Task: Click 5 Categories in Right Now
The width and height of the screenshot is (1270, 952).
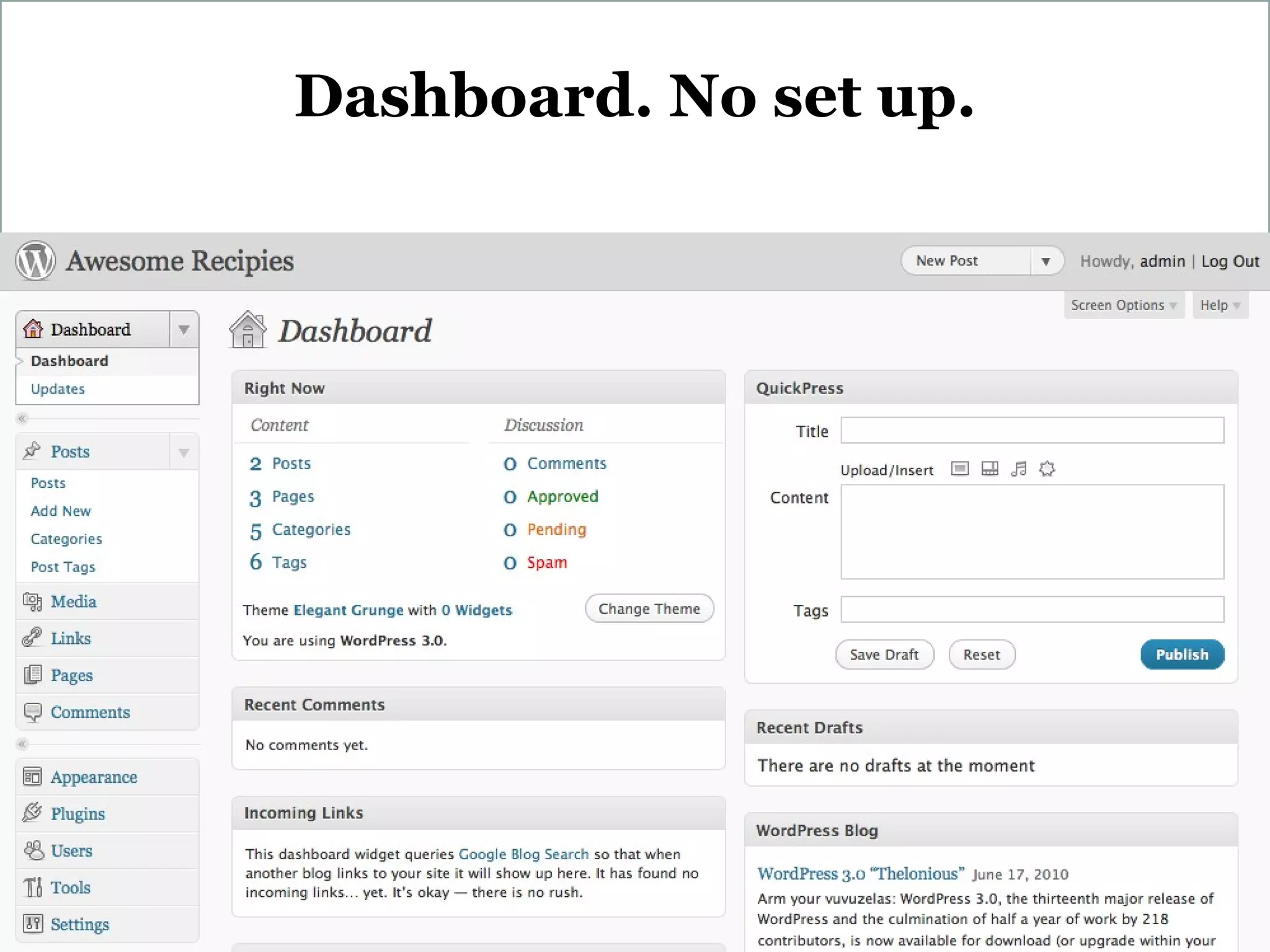Action: click(300, 530)
